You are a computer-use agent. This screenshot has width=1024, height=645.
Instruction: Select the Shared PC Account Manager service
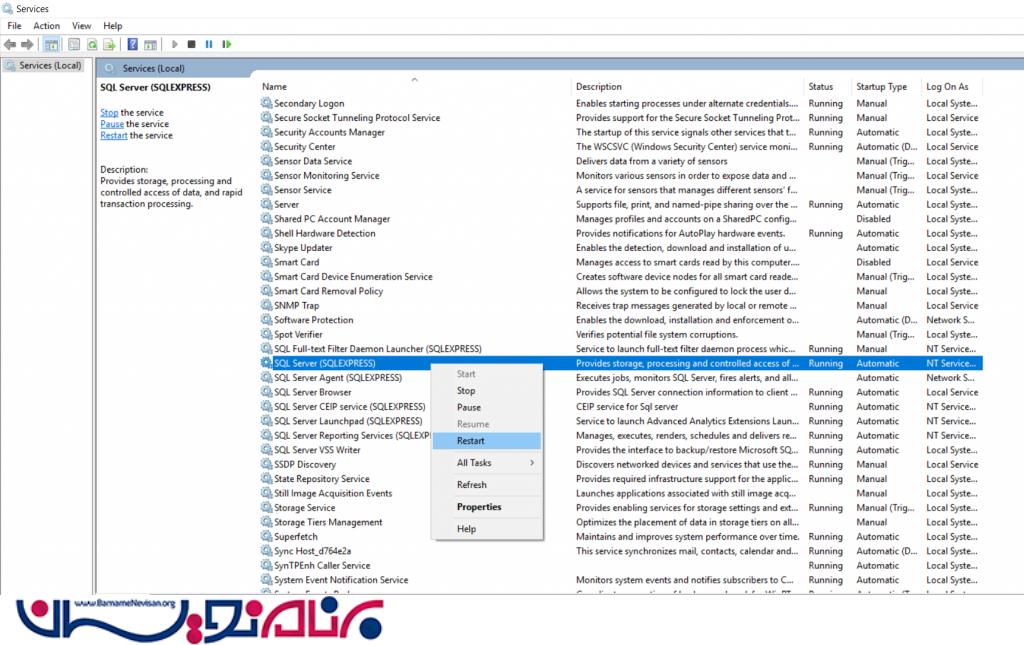click(620, 219)
